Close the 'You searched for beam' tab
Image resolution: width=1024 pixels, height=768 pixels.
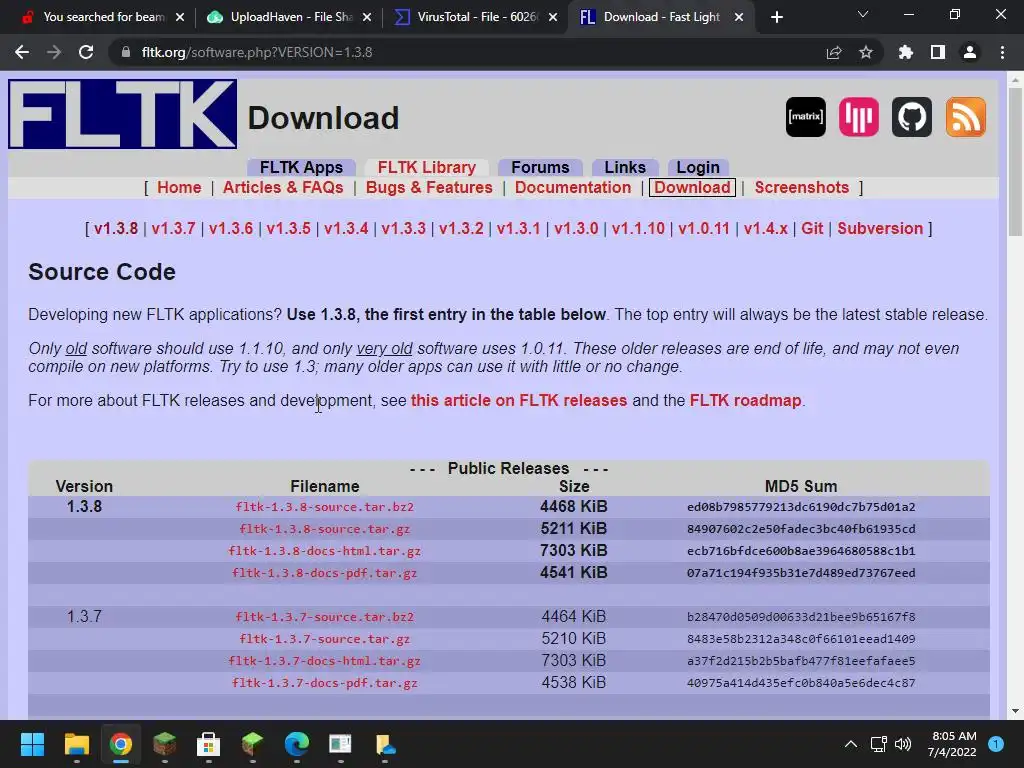coord(180,17)
